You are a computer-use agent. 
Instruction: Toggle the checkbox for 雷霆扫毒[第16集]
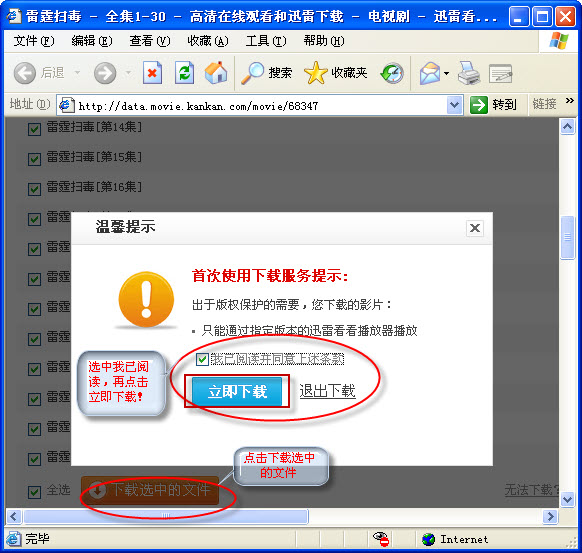pyautogui.click(x=34, y=189)
